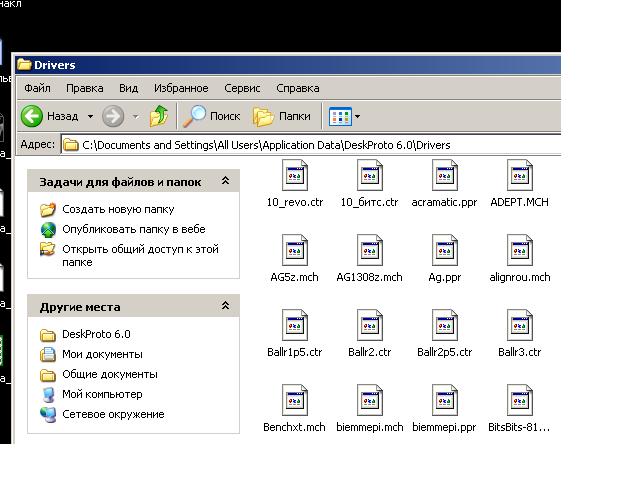Collapse the 'Задачи для файлов и папок' panel
This screenshot has height=499, width=618.
225,181
